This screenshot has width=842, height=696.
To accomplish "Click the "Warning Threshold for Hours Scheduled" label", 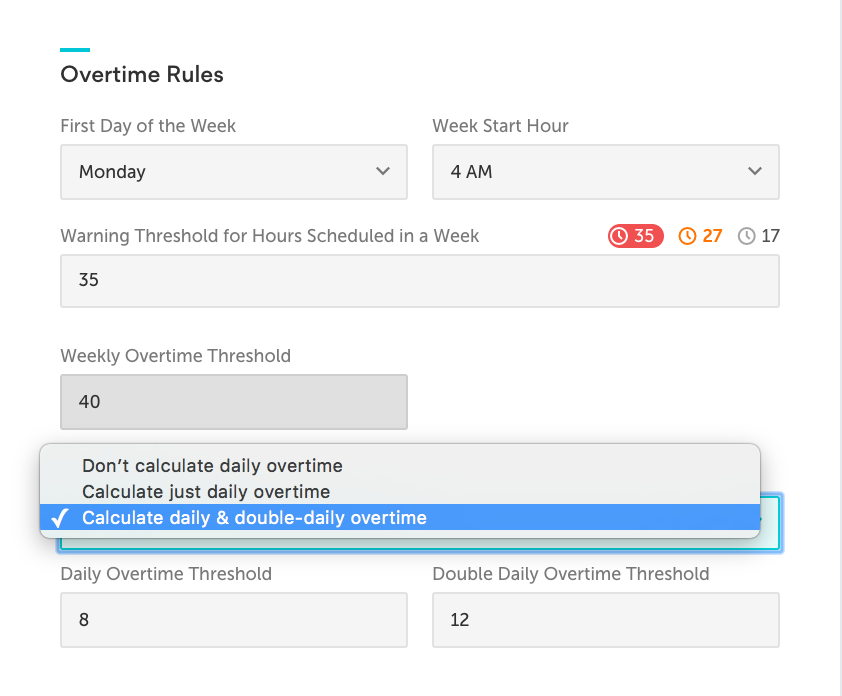I will [x=270, y=236].
